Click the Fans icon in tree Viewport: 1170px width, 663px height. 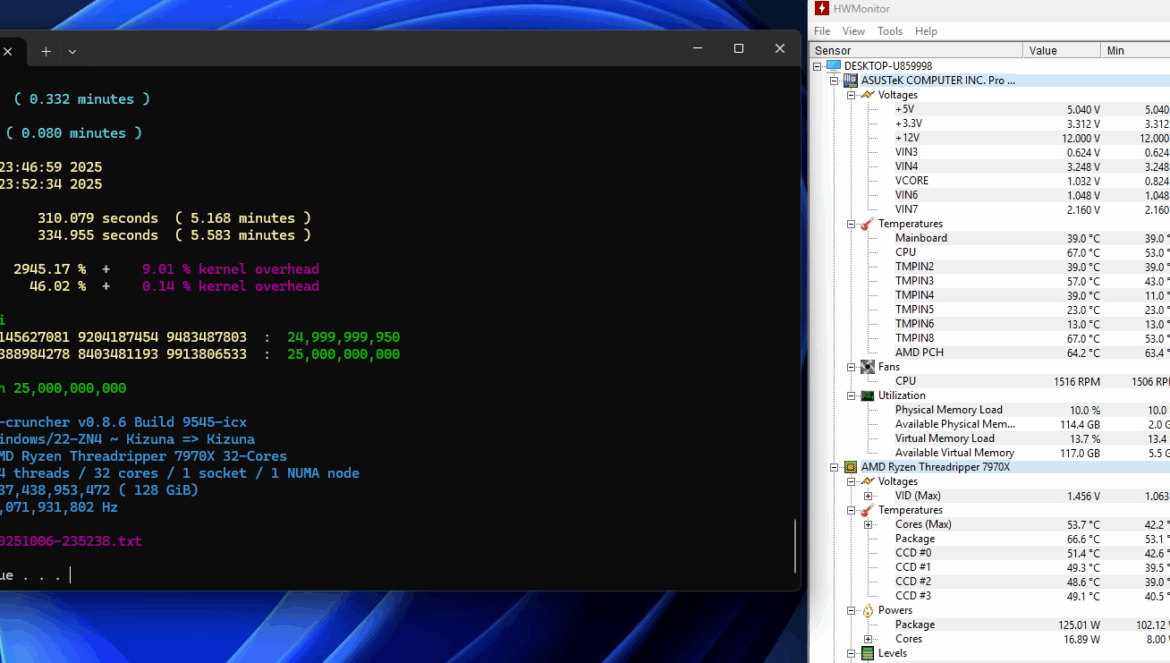coord(867,367)
